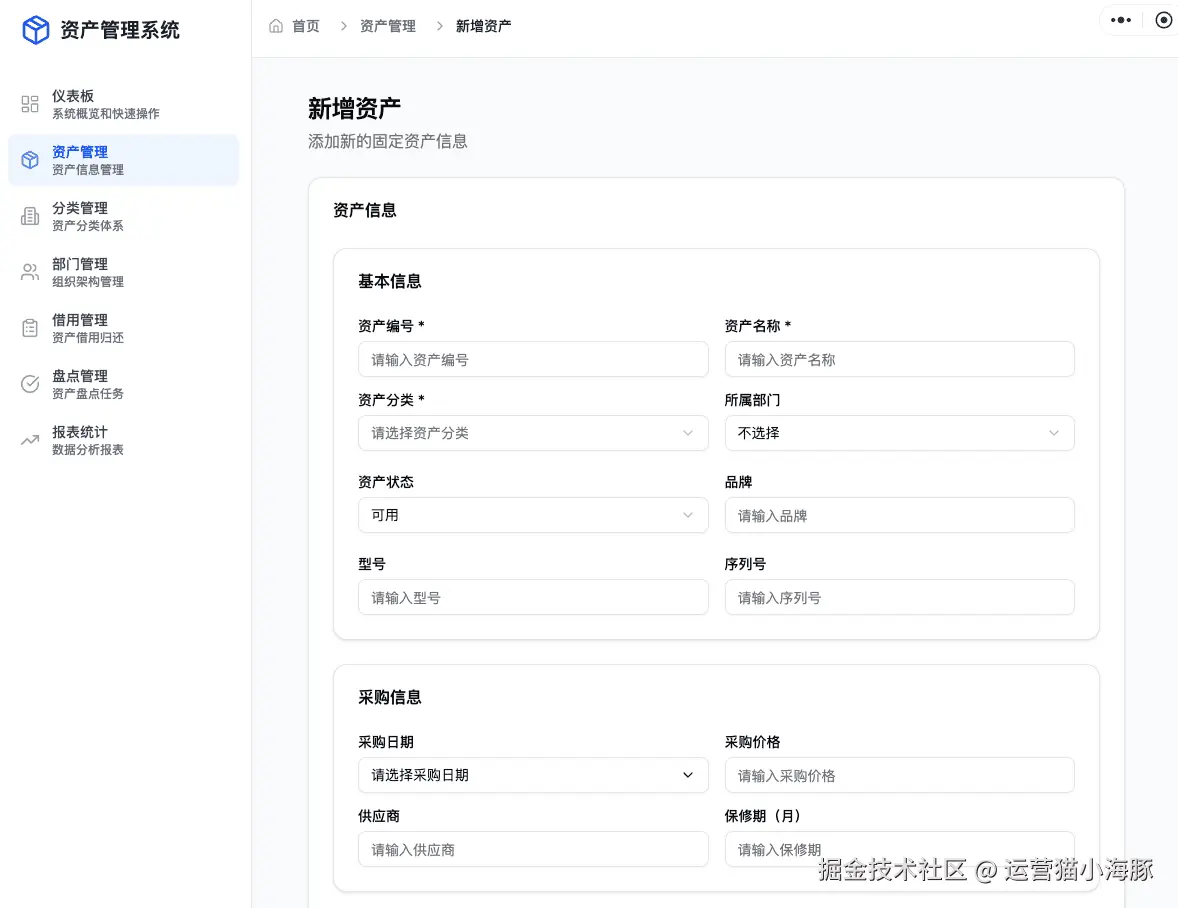Open the 采购日期 date selector
This screenshot has width=1178, height=908.
pyautogui.click(x=533, y=775)
